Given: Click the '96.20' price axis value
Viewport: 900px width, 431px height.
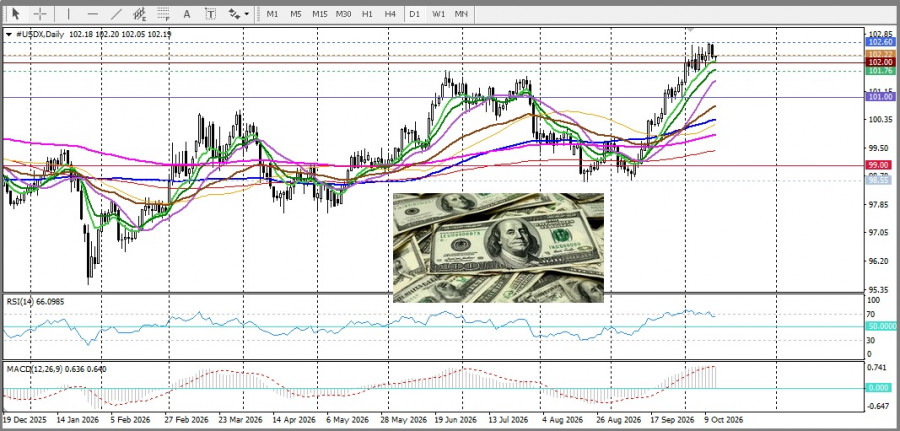Looking at the screenshot, I should pyautogui.click(x=880, y=261).
